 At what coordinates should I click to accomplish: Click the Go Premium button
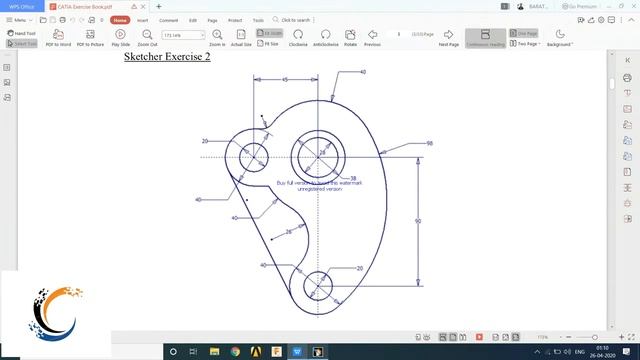point(580,7)
